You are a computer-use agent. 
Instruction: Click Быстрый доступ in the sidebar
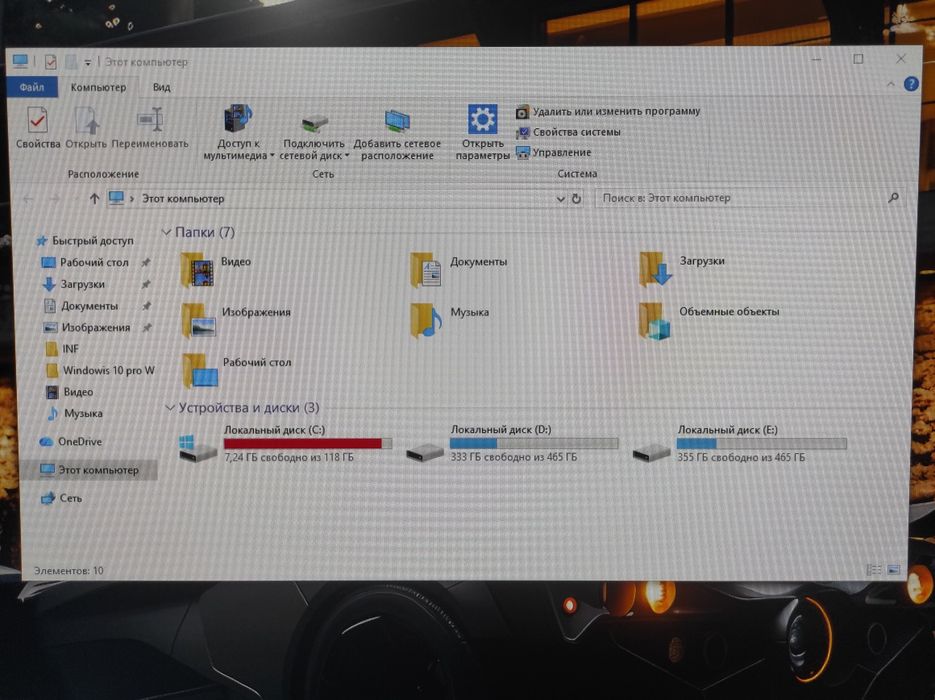(x=92, y=241)
